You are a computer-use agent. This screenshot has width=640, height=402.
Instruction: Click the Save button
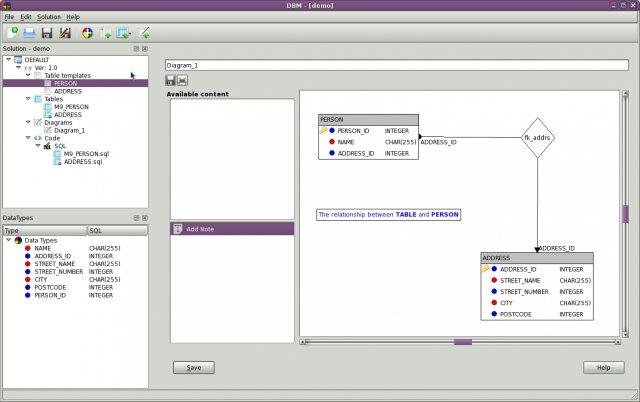pyautogui.click(x=194, y=367)
